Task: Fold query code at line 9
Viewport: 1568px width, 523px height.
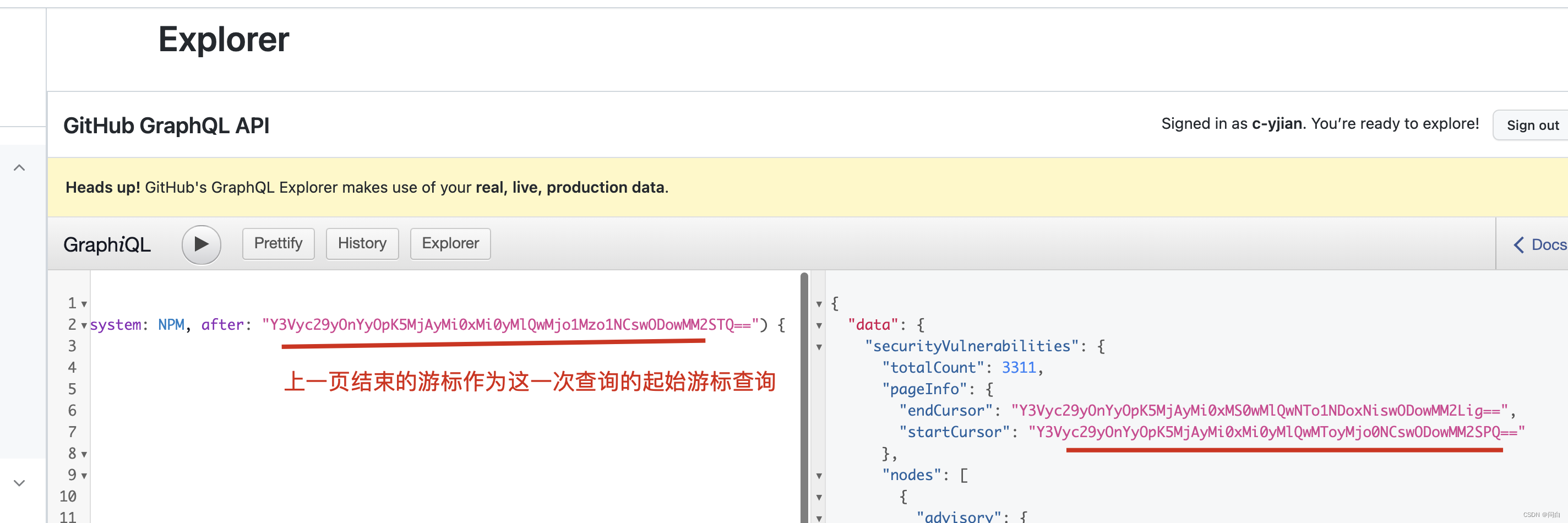Action: pyautogui.click(x=84, y=476)
